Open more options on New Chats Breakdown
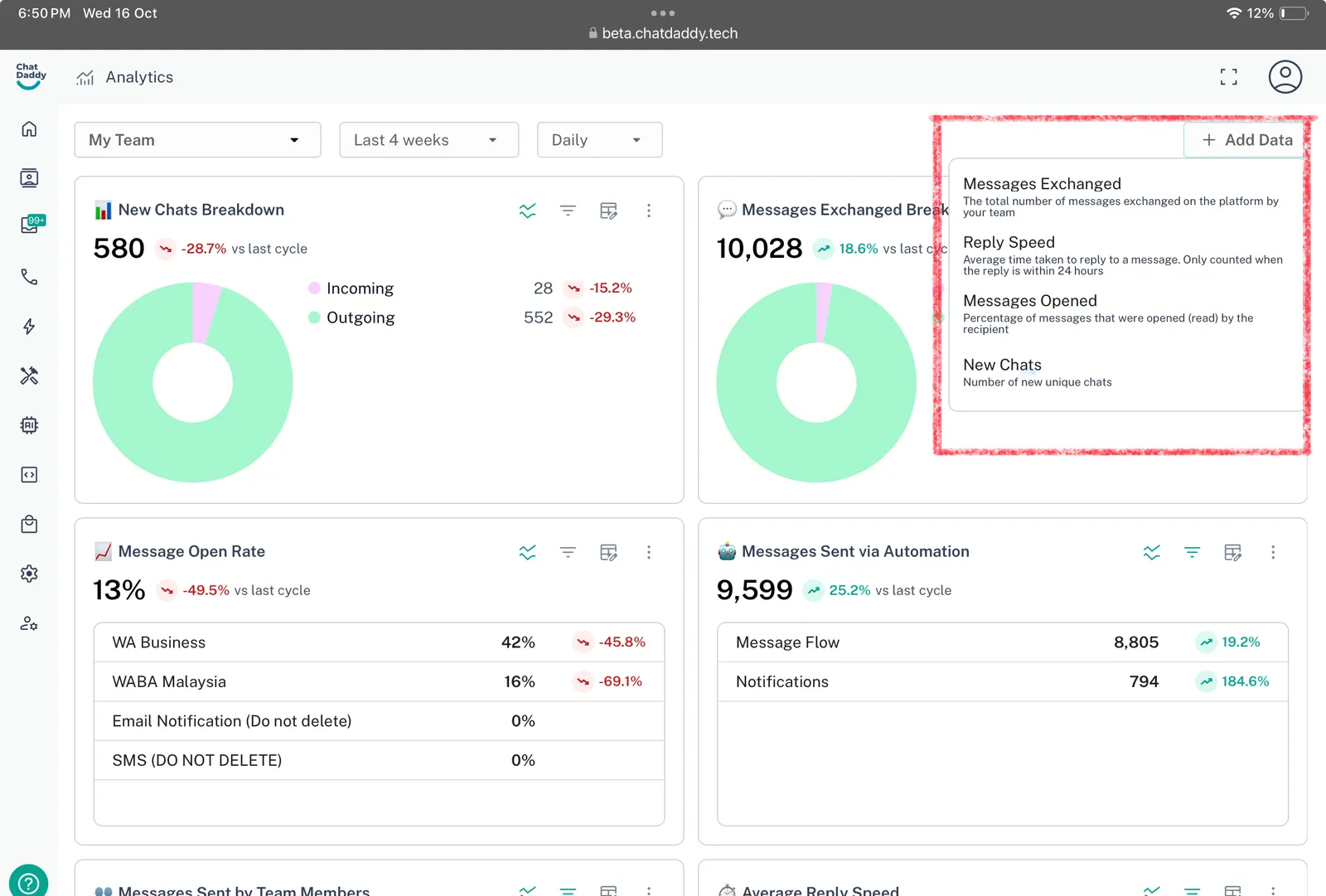Image resolution: width=1326 pixels, height=896 pixels. pyautogui.click(x=649, y=211)
